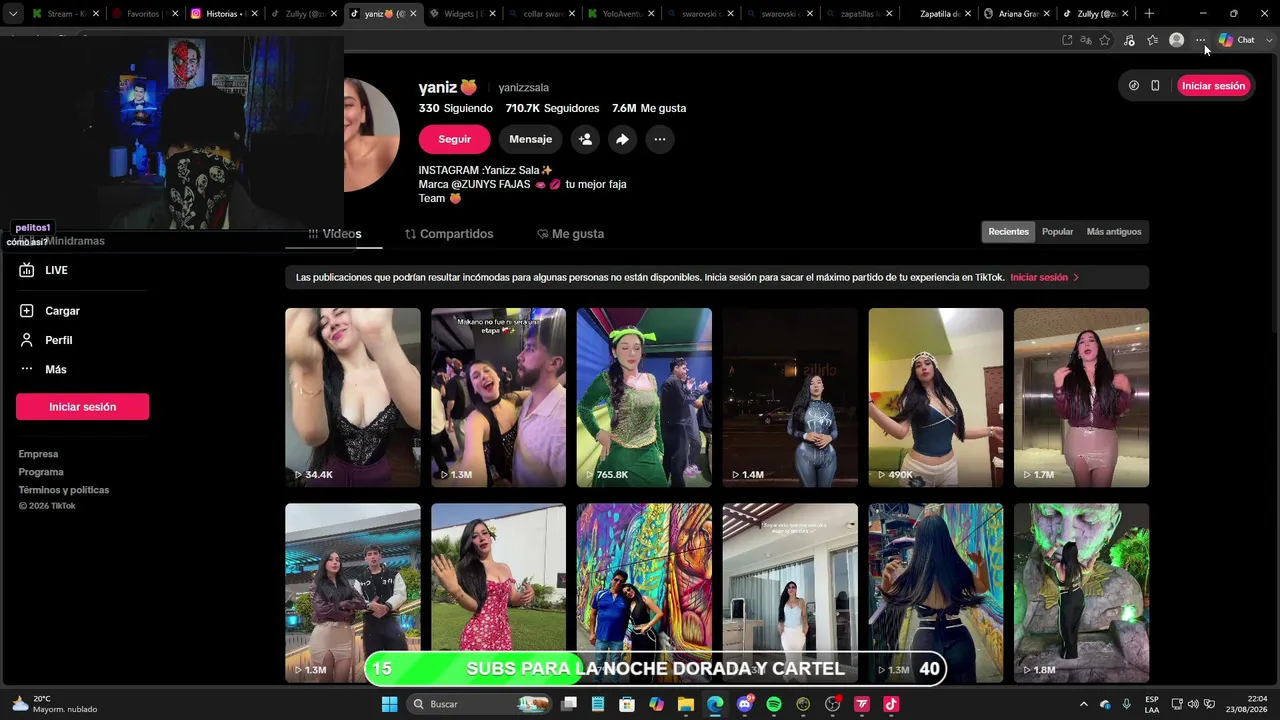
Task: Click the pink Seguir button
Action: (454, 139)
